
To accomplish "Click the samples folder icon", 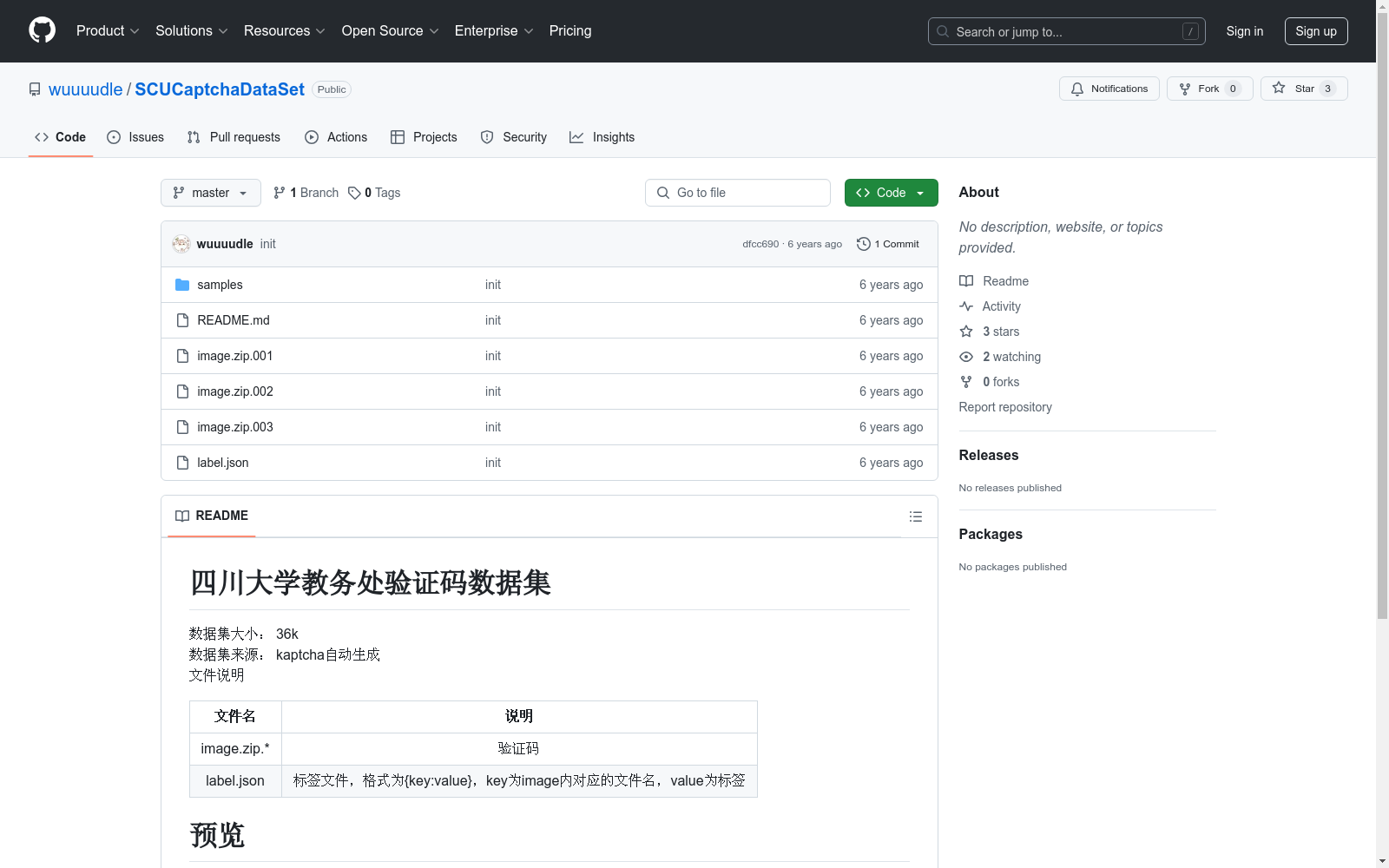I will [x=182, y=285].
